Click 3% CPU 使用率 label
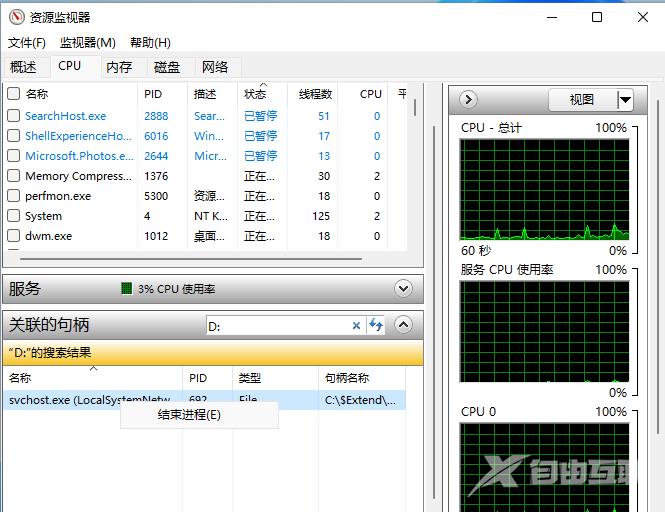This screenshot has width=665, height=512. coord(177,289)
